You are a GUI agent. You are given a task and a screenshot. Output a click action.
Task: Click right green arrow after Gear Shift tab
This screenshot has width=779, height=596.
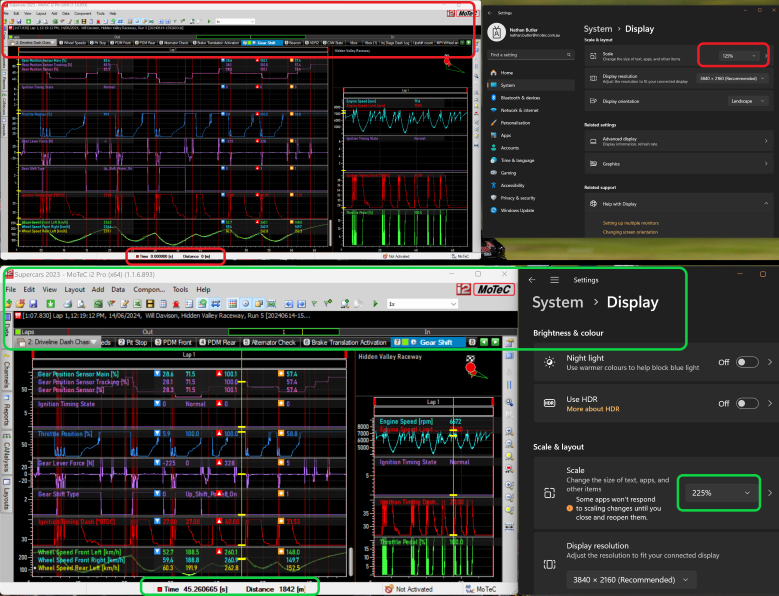495,342
